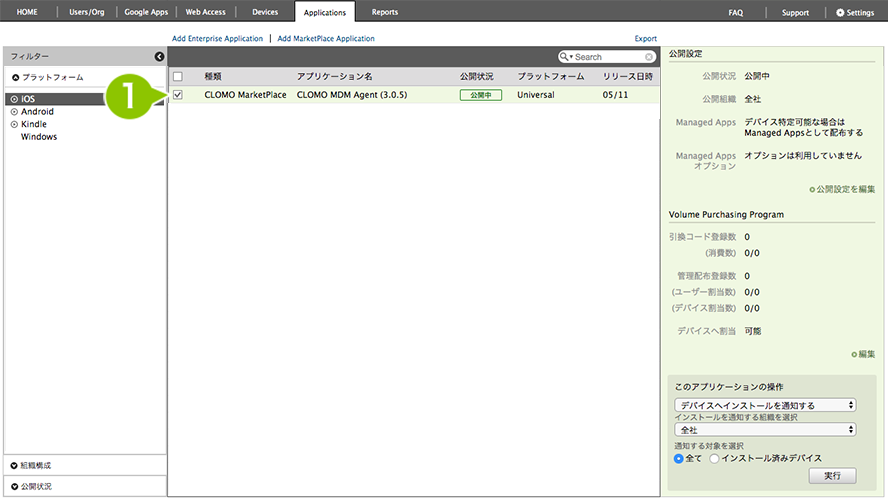The image size is (889, 500).
Task: Toggle the select-all checkbox in table header
Action: coord(178,76)
